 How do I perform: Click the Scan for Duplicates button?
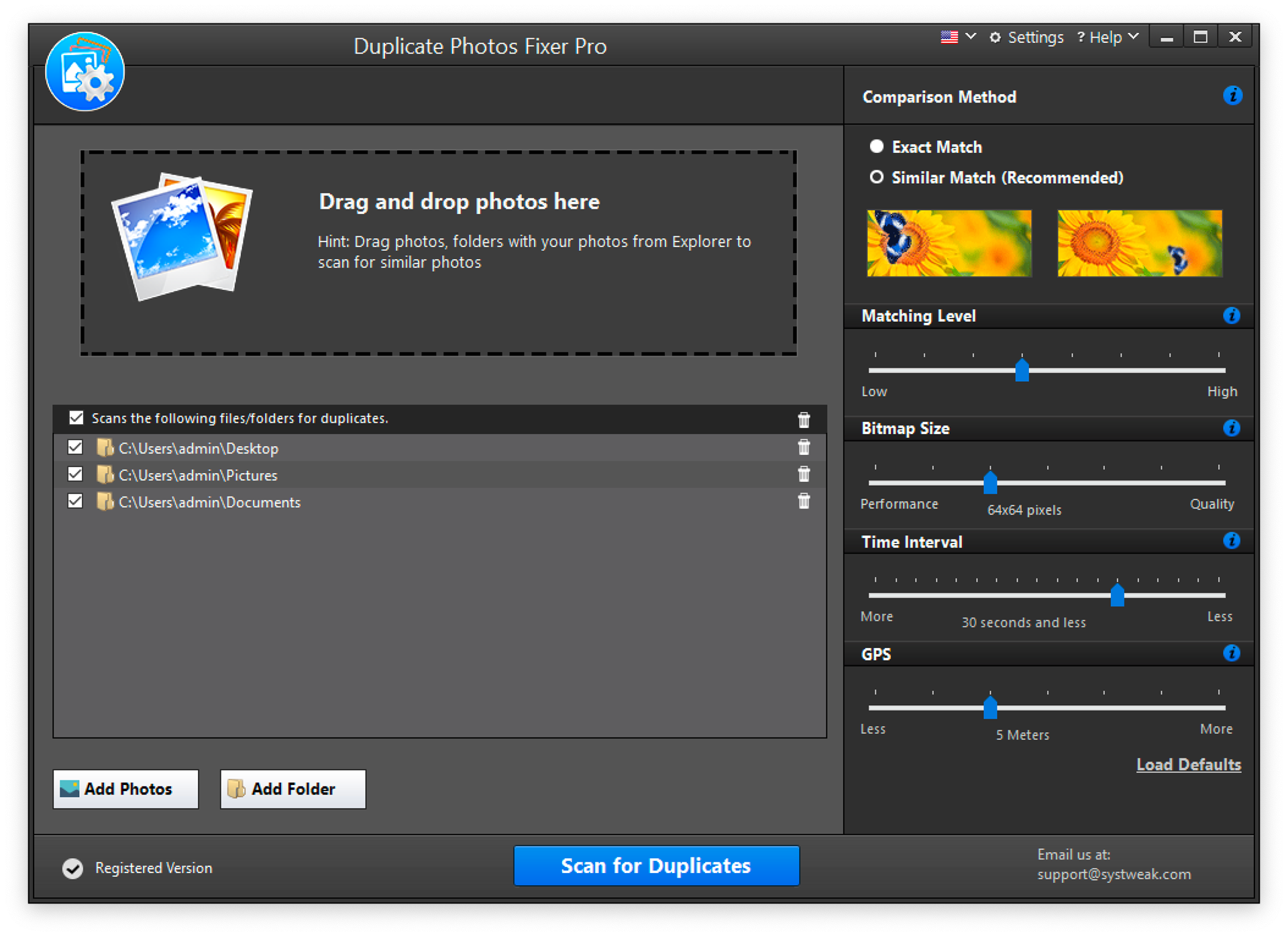click(655, 866)
